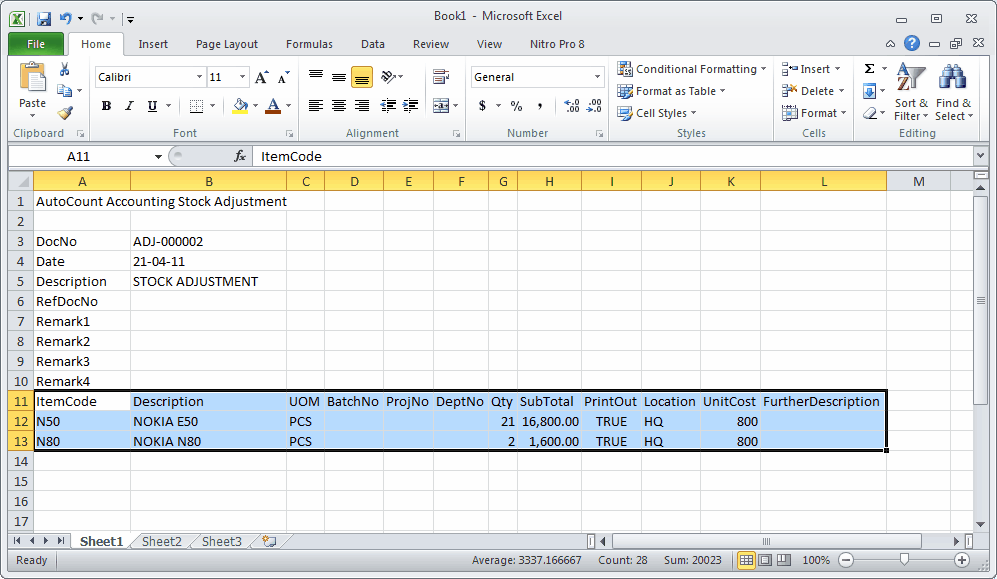Toggle Underline formatting
This screenshot has height=579, width=997.
(x=152, y=106)
